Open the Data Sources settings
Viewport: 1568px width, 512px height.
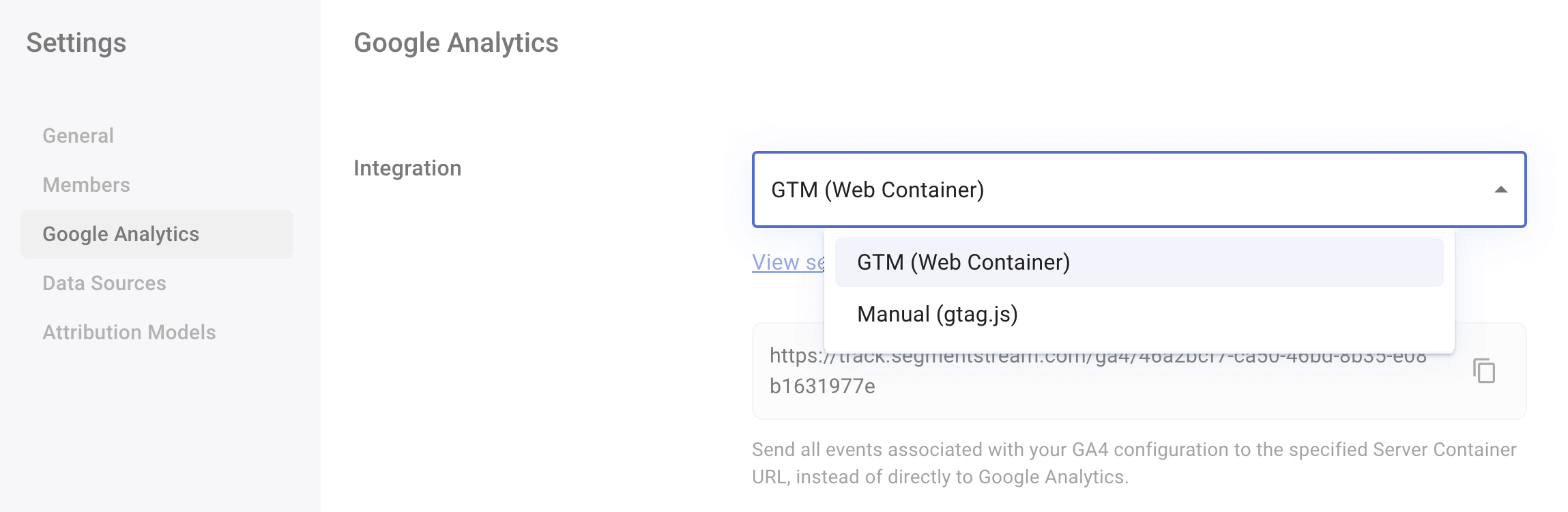104,283
